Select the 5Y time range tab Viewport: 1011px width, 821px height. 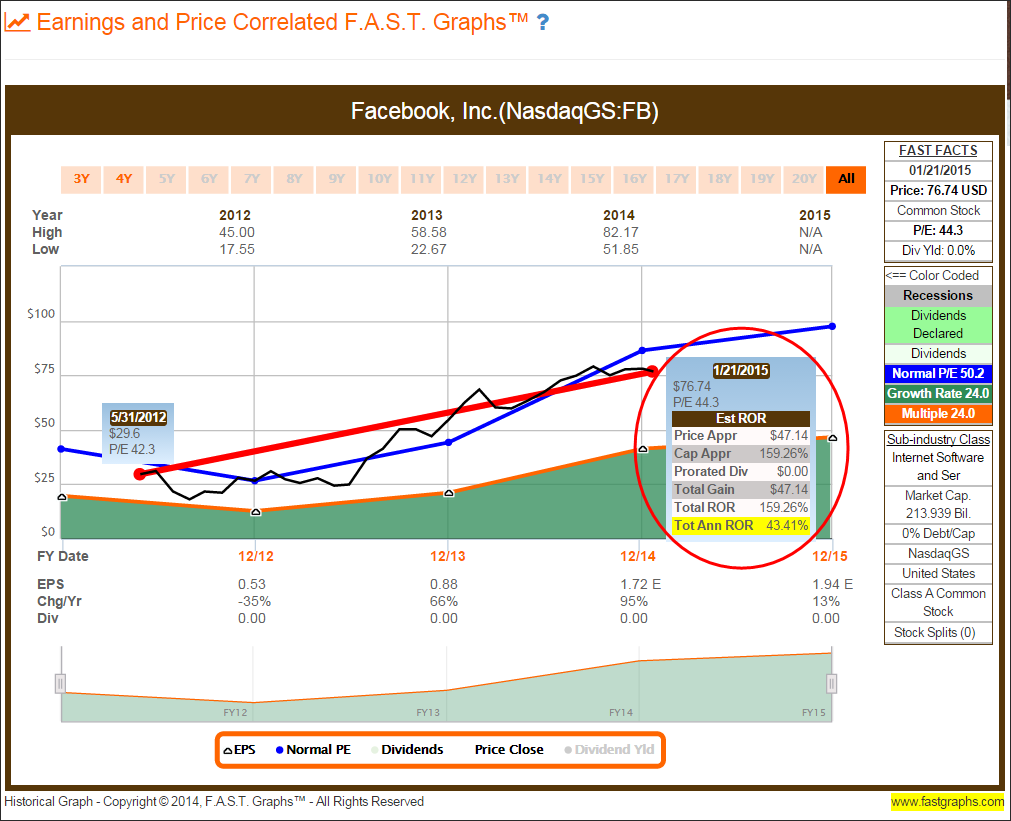(x=166, y=179)
